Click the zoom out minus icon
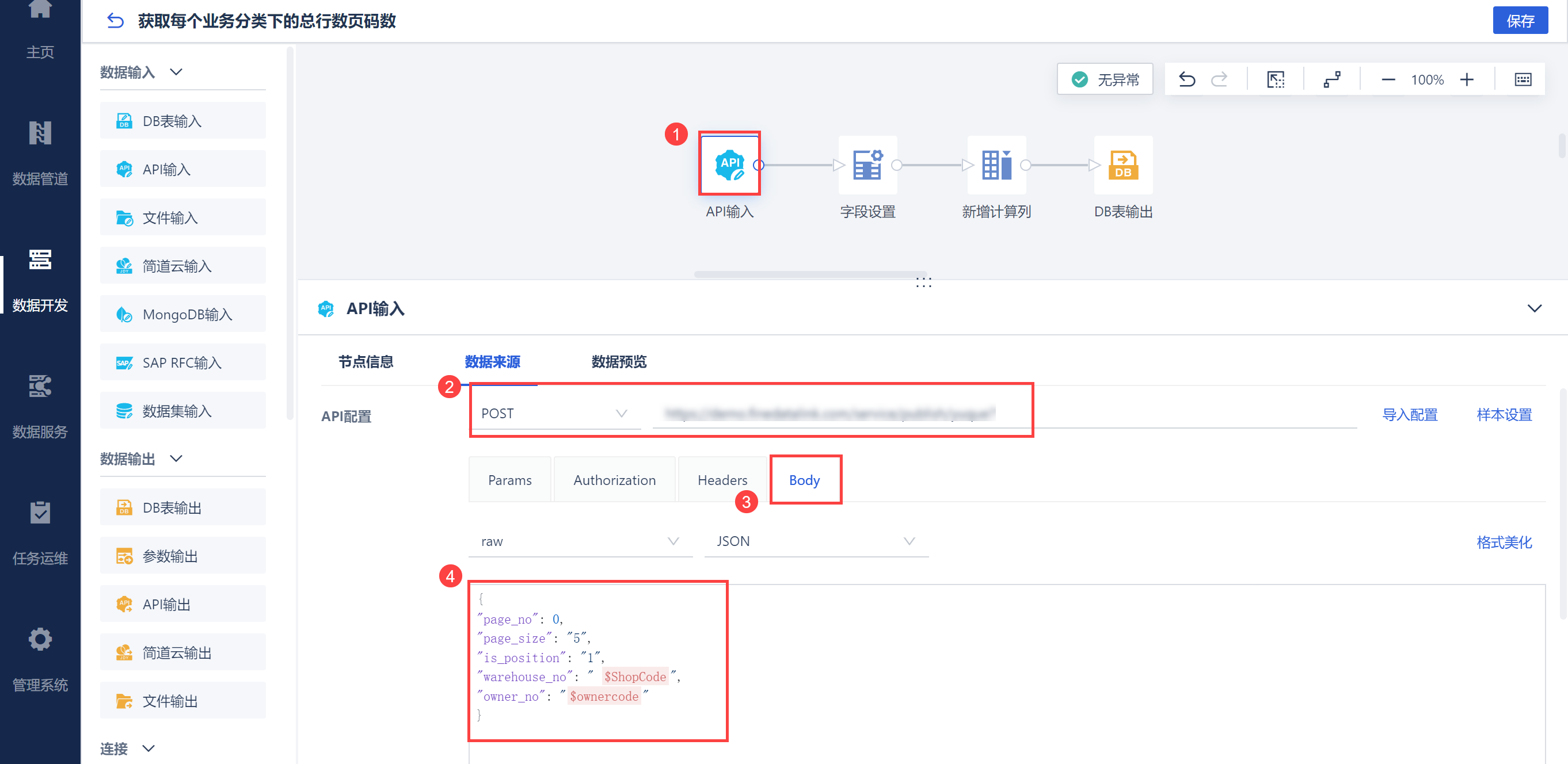This screenshot has height=764, width=1568. [1388, 80]
